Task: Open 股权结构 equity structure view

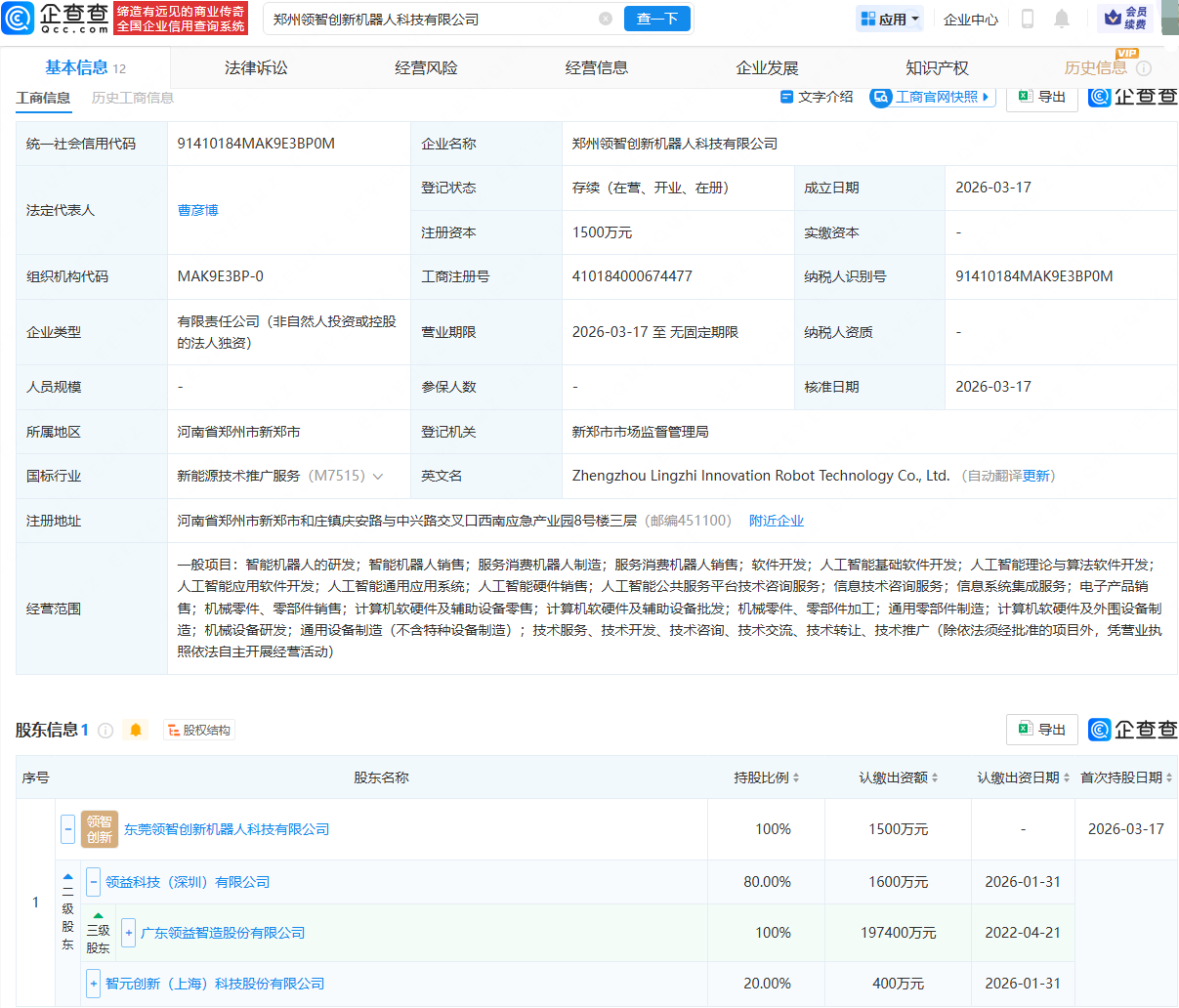Action: pyautogui.click(x=199, y=730)
